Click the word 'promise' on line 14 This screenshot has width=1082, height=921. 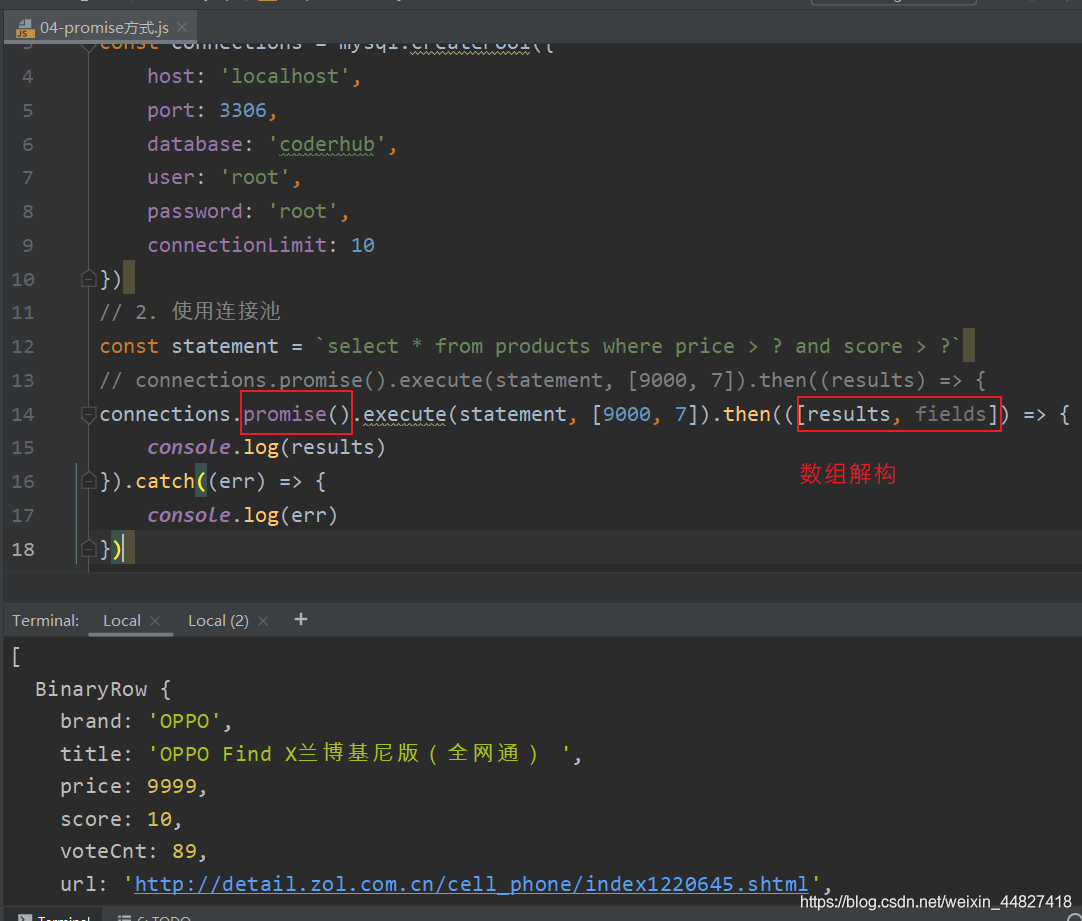284,414
